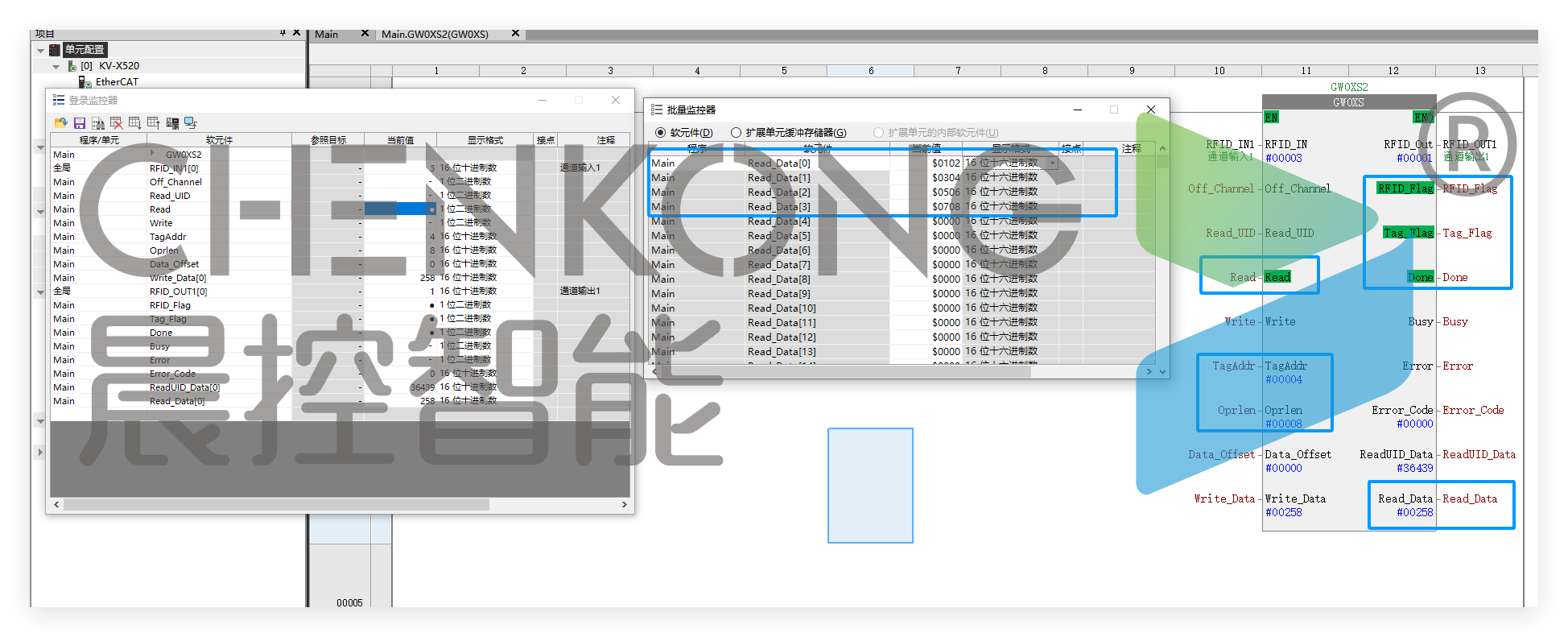Open display format dropdown for Read_Data[0]

(1051, 163)
